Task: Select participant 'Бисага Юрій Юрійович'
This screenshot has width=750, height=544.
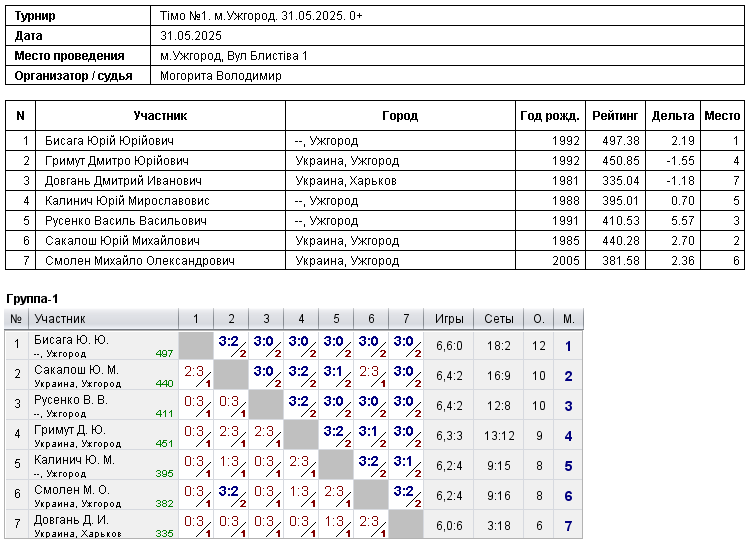Action: [109, 141]
